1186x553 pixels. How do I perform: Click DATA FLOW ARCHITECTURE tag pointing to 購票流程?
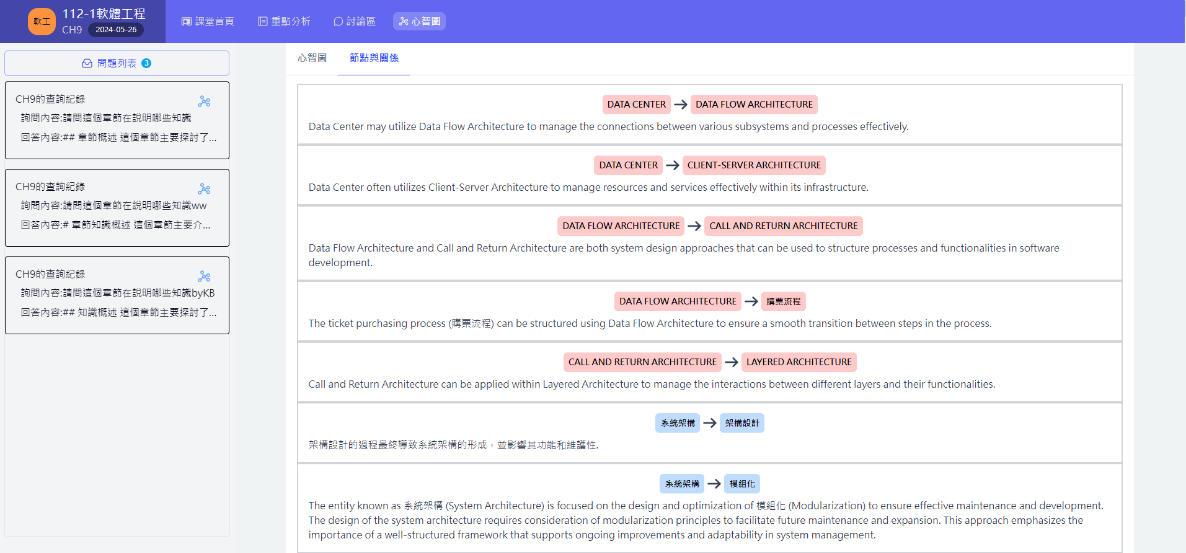pyautogui.click(x=678, y=301)
